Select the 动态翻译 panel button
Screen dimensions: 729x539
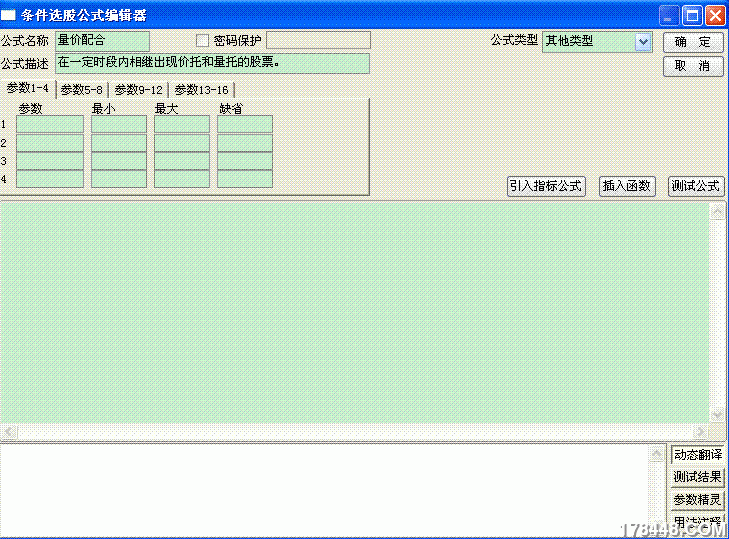pos(697,455)
